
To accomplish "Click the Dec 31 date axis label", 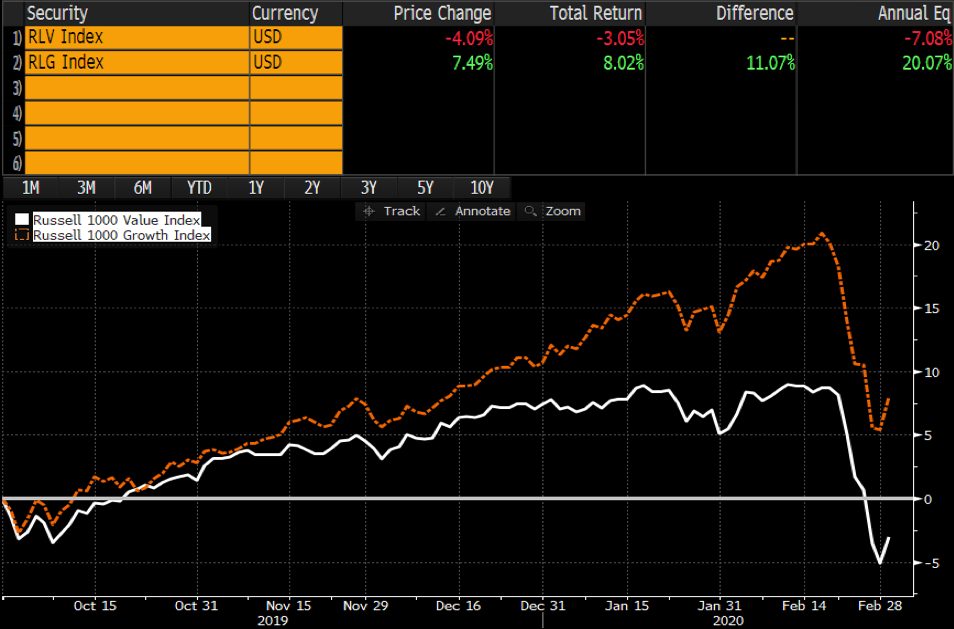I will click(543, 606).
